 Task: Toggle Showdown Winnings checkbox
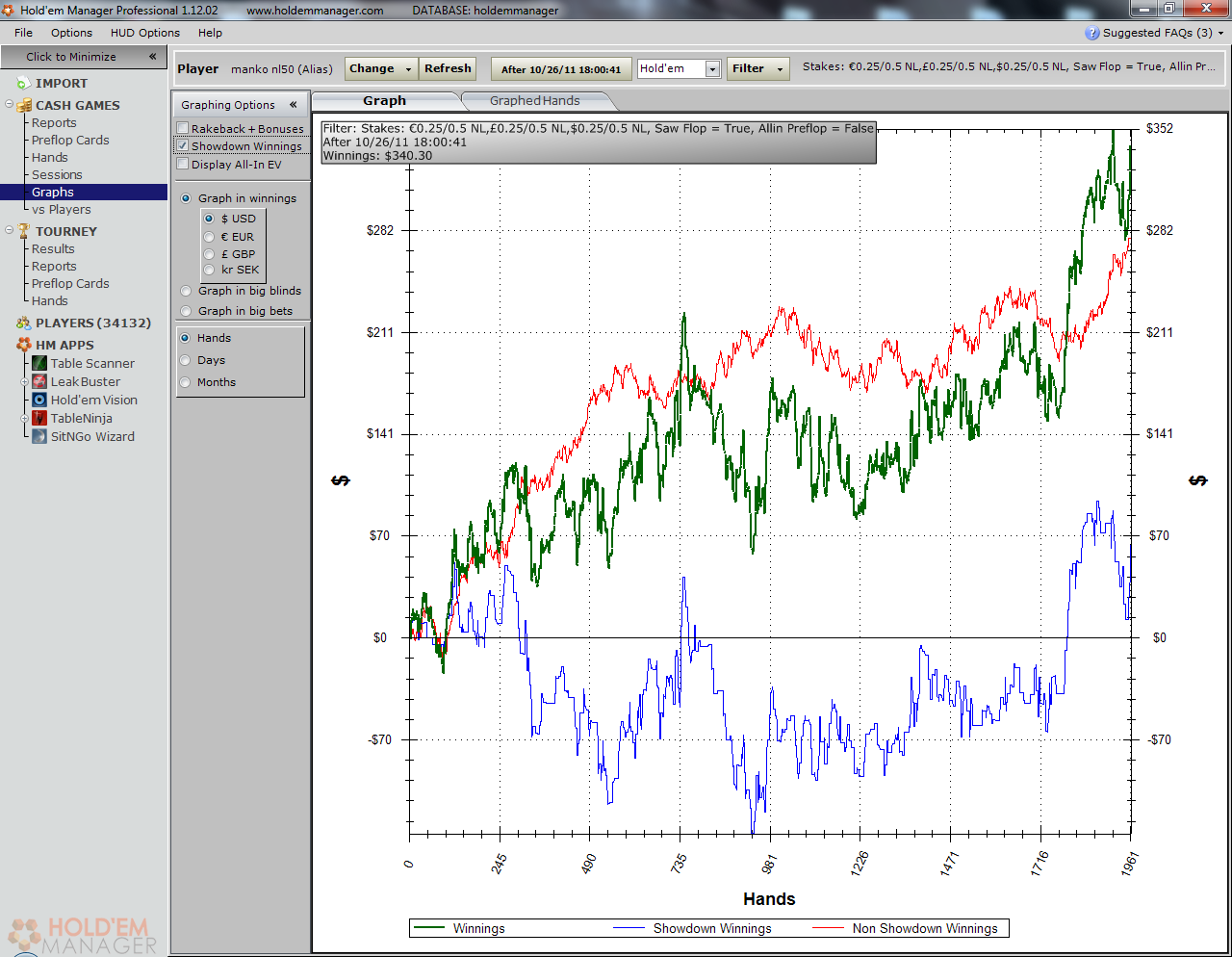[183, 145]
